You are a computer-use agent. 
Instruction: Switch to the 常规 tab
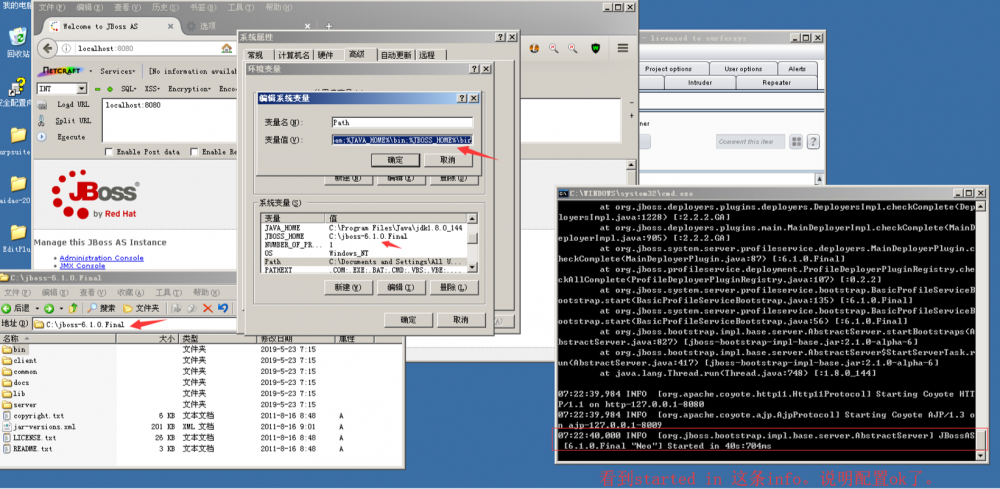point(255,55)
